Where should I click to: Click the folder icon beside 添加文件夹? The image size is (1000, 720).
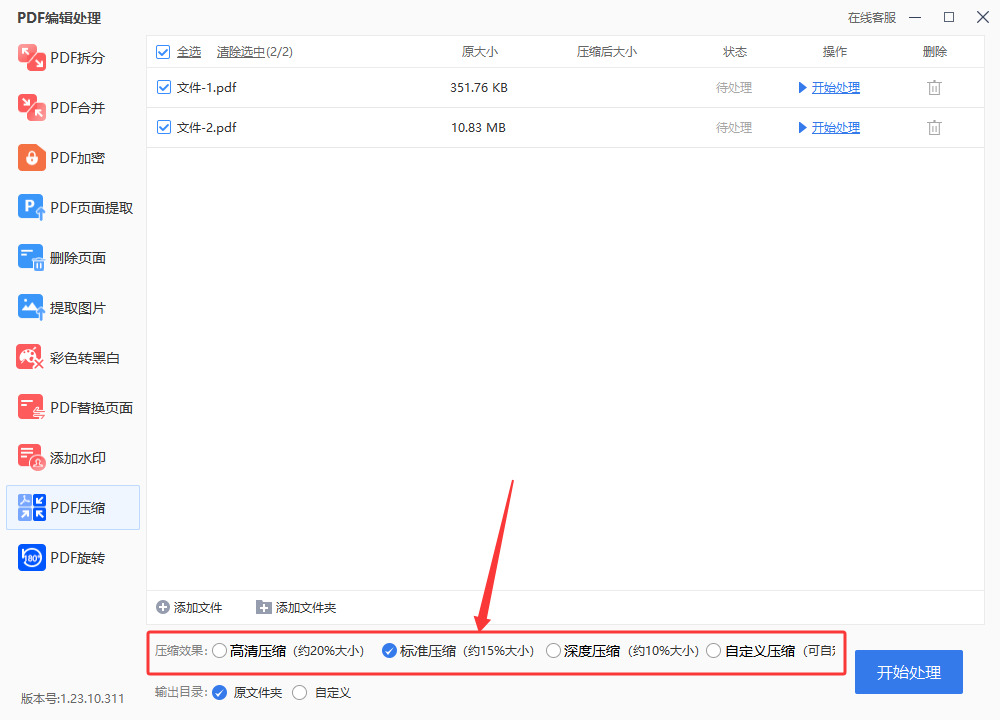[263, 607]
